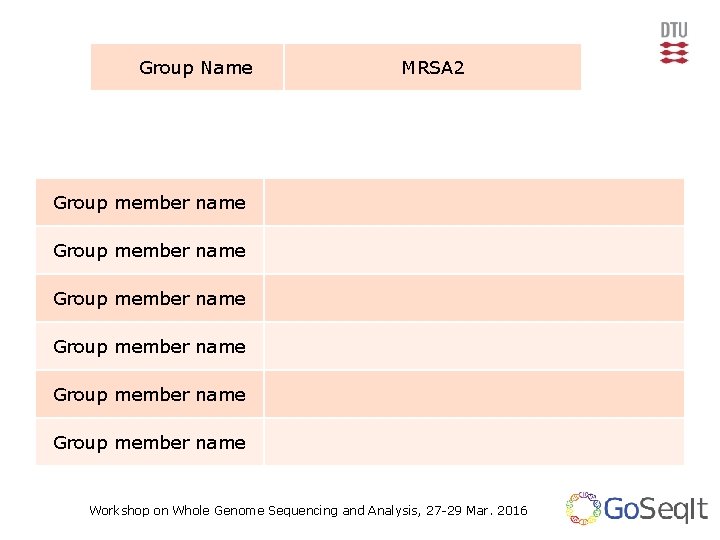Click the Workshop on Whole Genome Sequencing footer
Viewport: 720px width, 540px height.
coord(250,510)
